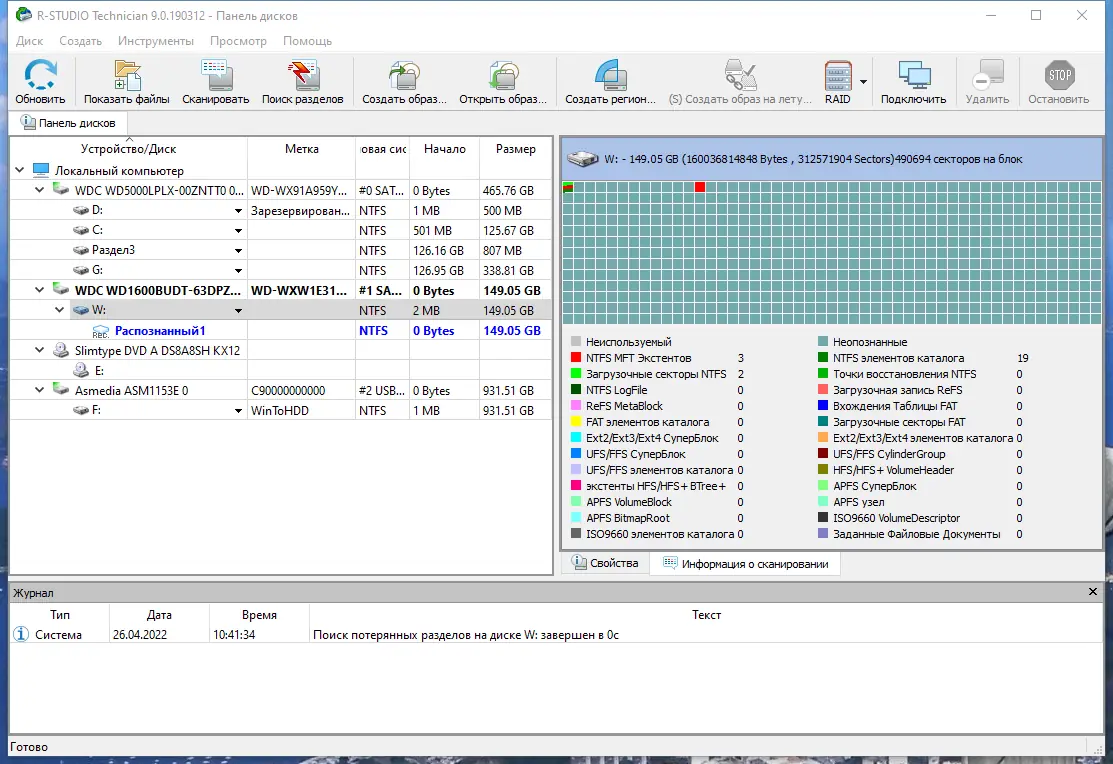Collapse the Локальный компьютер tree node

coord(20,170)
